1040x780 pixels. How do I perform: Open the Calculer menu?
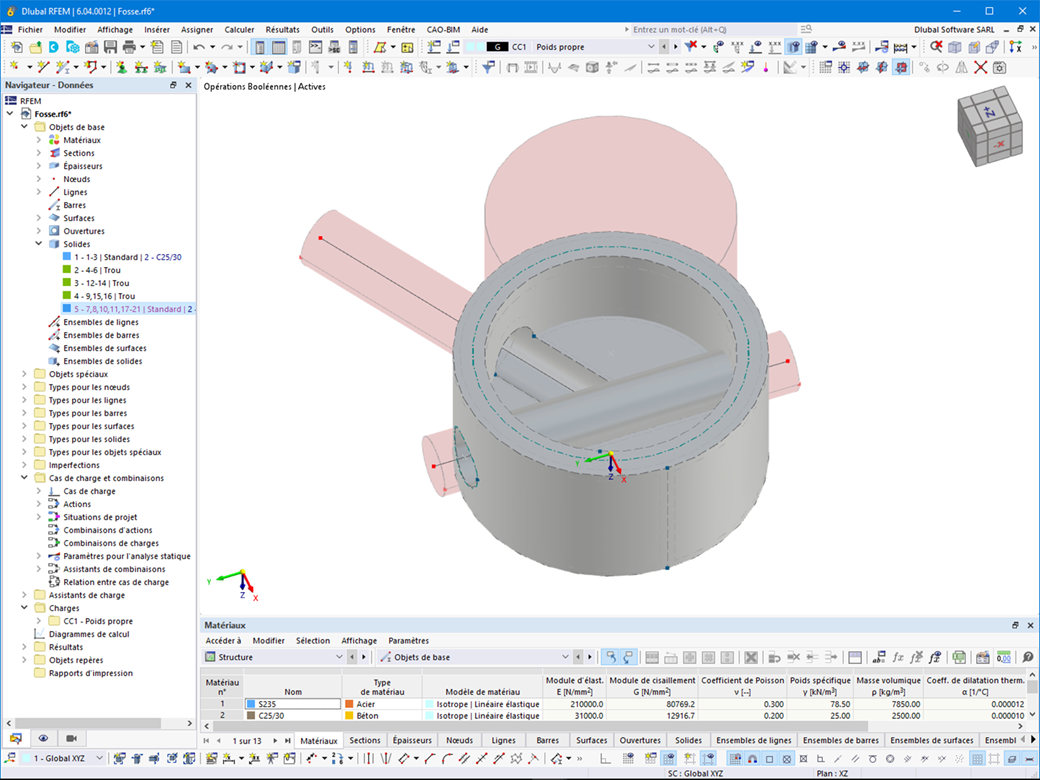(239, 30)
